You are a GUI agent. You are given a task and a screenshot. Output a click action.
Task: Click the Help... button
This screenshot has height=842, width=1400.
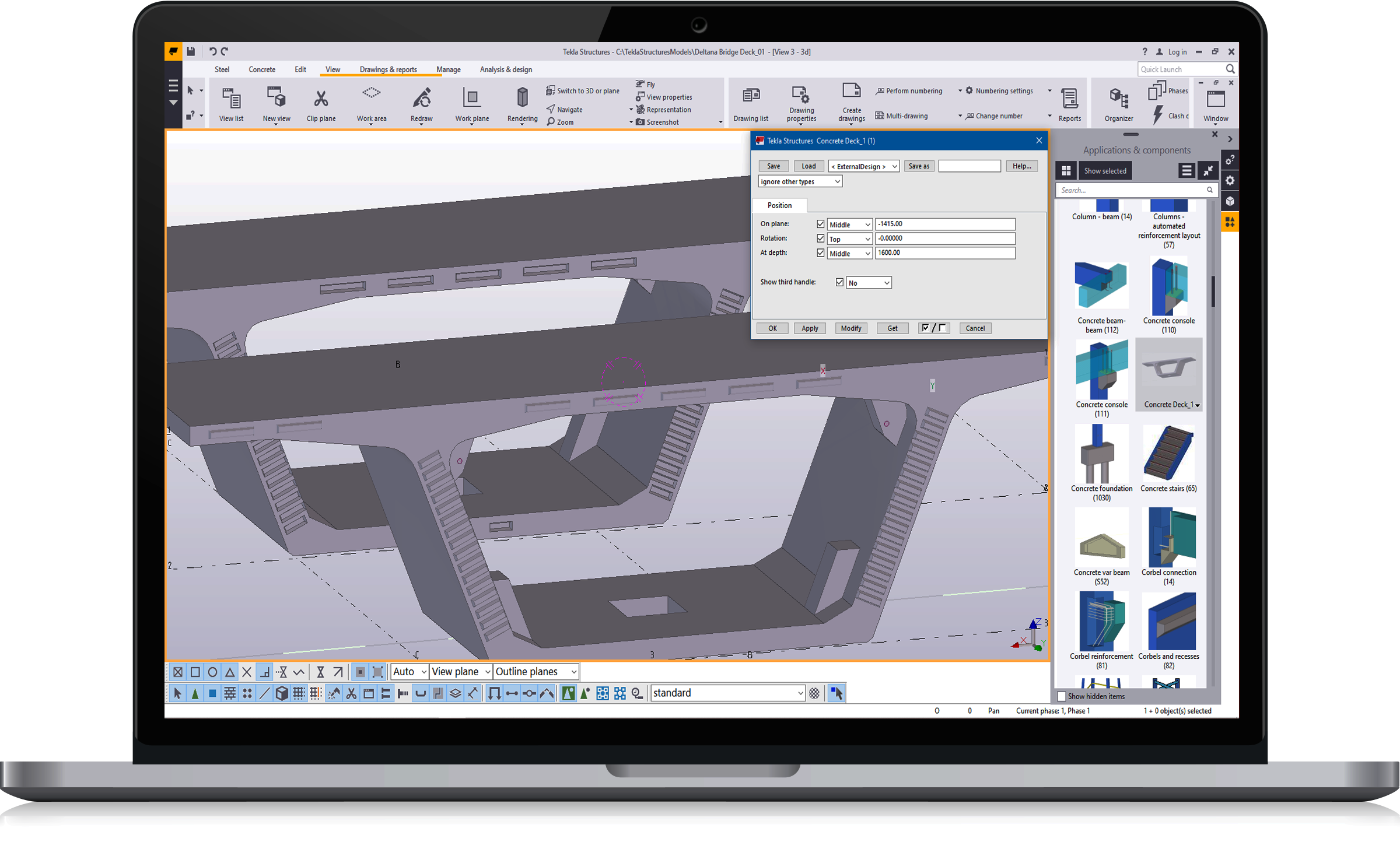[1022, 166]
